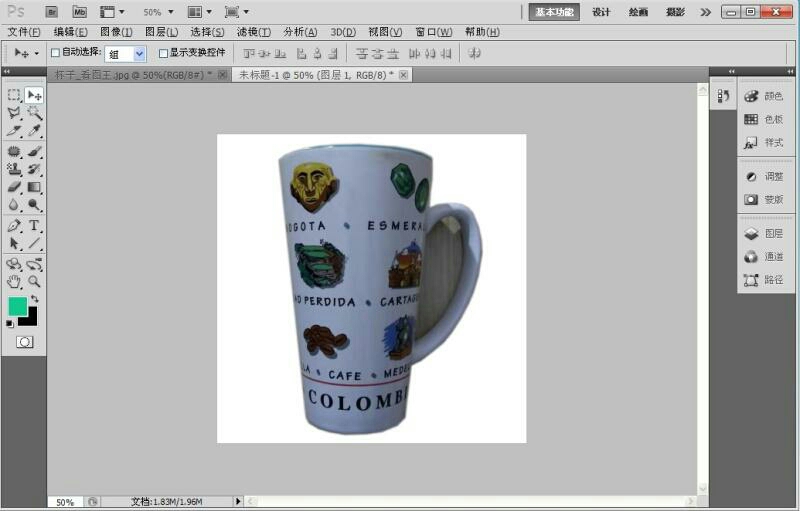Select the Eraser tool
Screen dimensions: 800x511
point(14,187)
